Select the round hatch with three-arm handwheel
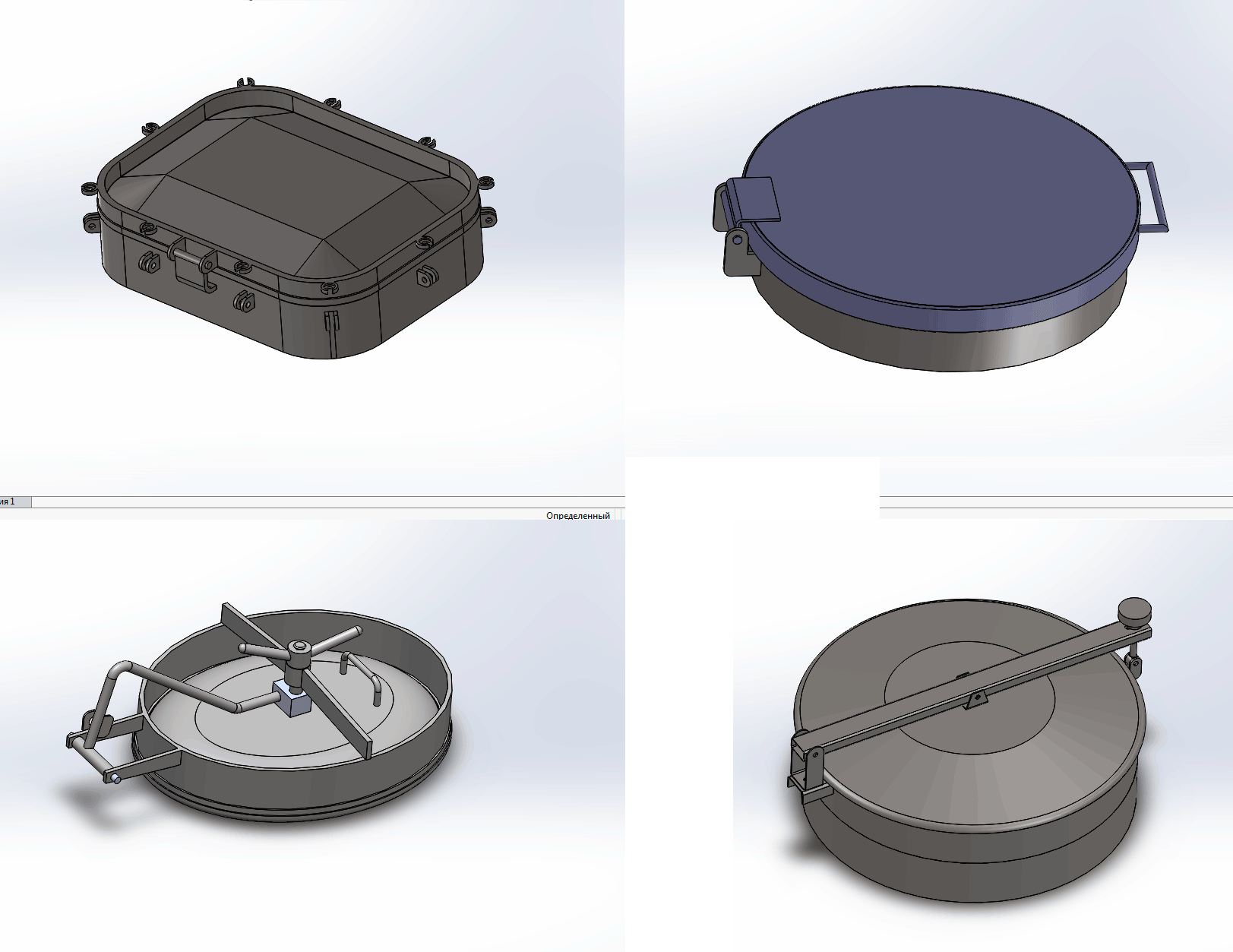Screen dimensions: 1233x952 (258, 713)
